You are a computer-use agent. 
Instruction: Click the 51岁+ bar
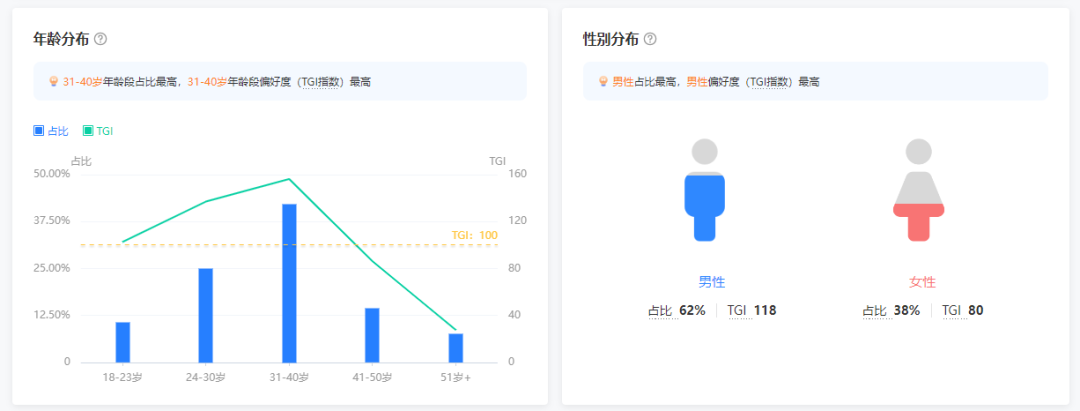tap(456, 347)
